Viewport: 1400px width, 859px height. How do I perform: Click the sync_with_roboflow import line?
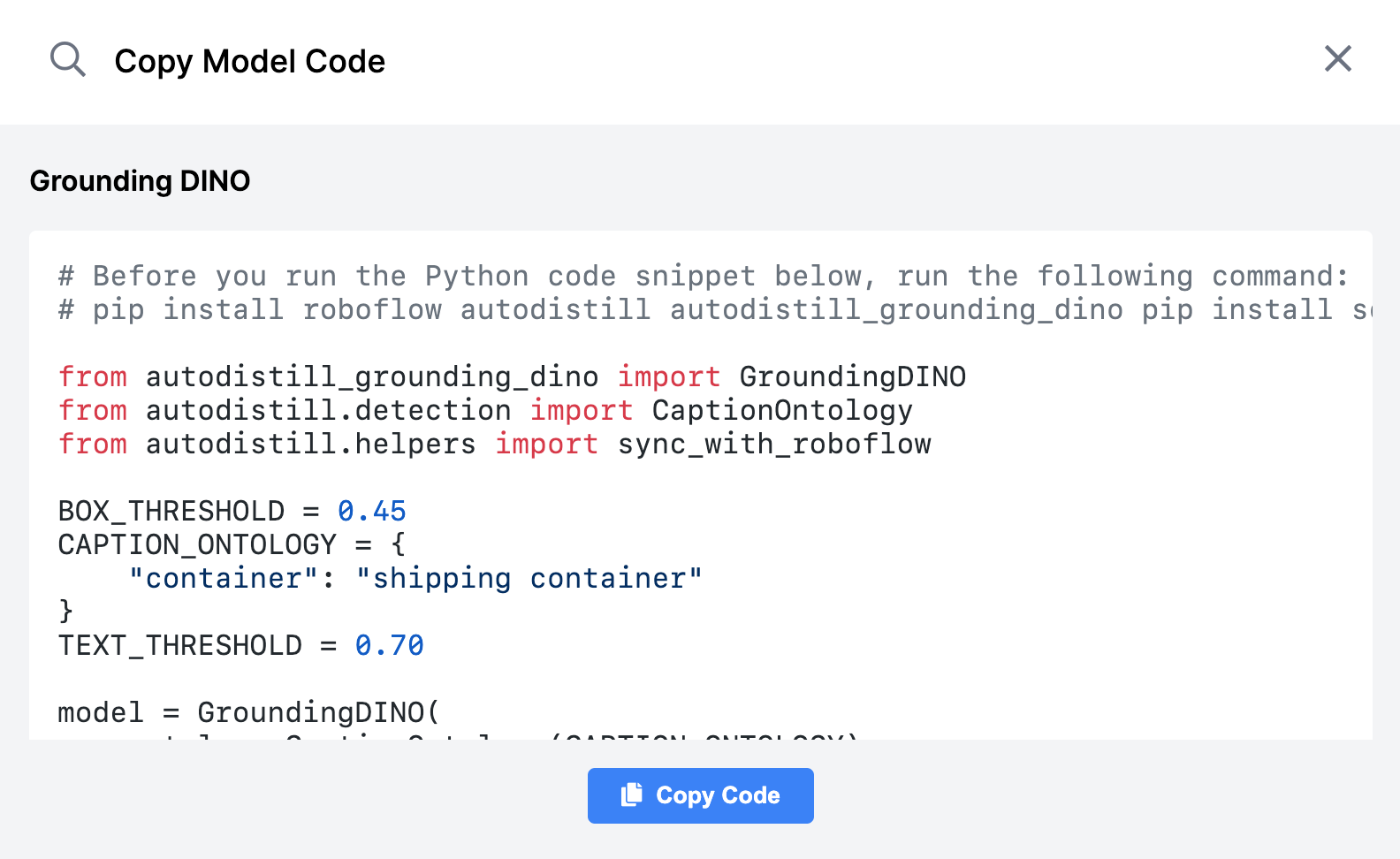tap(494, 444)
